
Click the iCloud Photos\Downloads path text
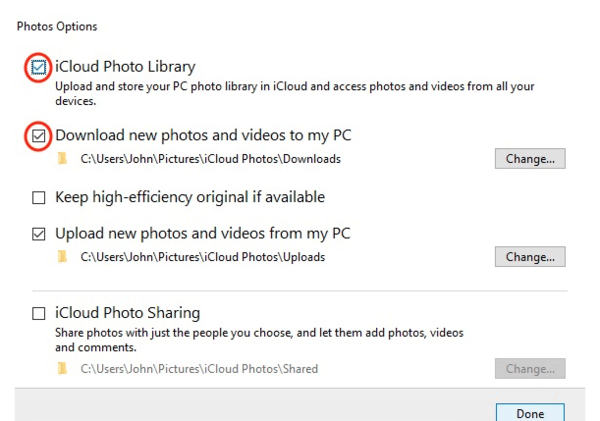pos(210,159)
